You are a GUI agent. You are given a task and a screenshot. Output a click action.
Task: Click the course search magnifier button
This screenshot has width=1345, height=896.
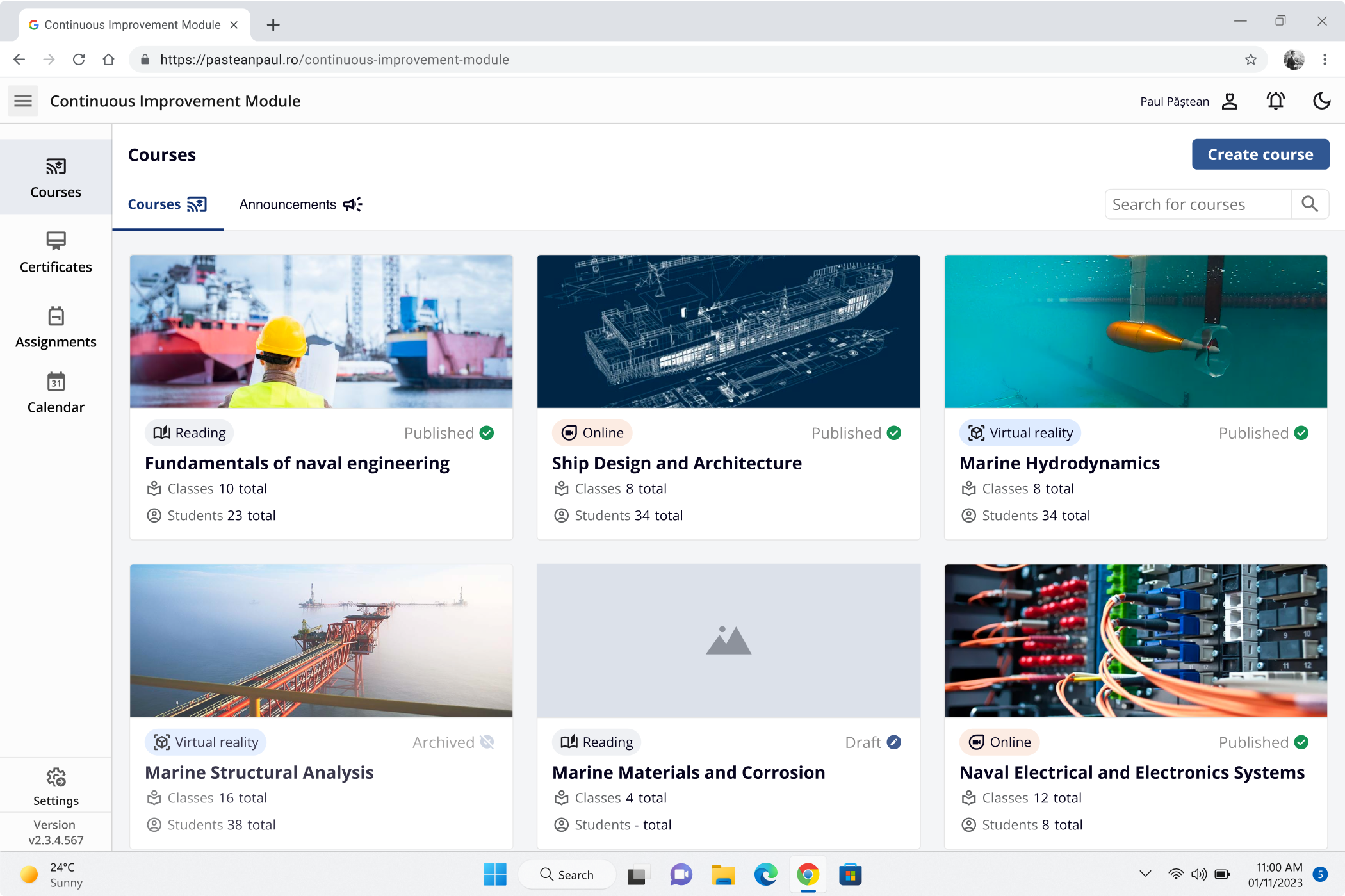[1310, 204]
